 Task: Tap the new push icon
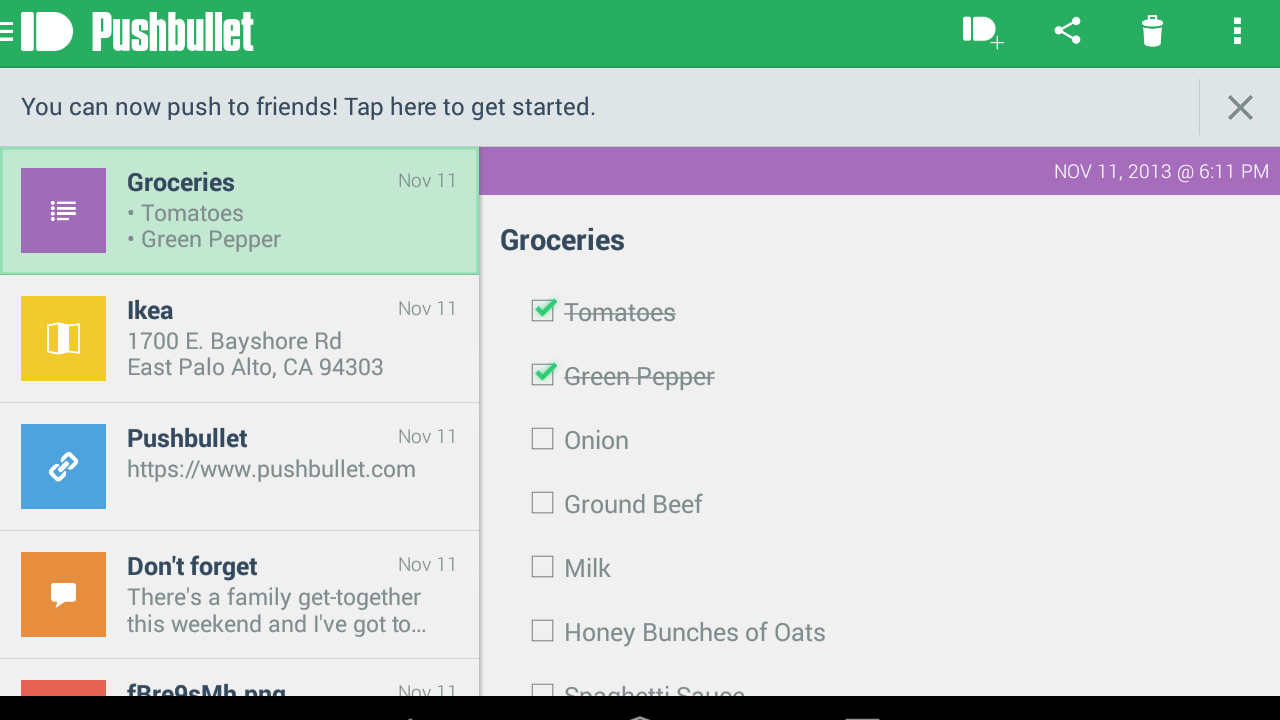[982, 32]
